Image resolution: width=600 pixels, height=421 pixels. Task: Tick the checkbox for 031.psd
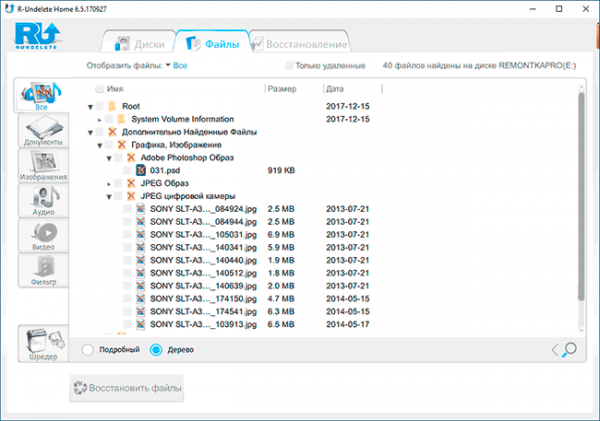point(127,170)
